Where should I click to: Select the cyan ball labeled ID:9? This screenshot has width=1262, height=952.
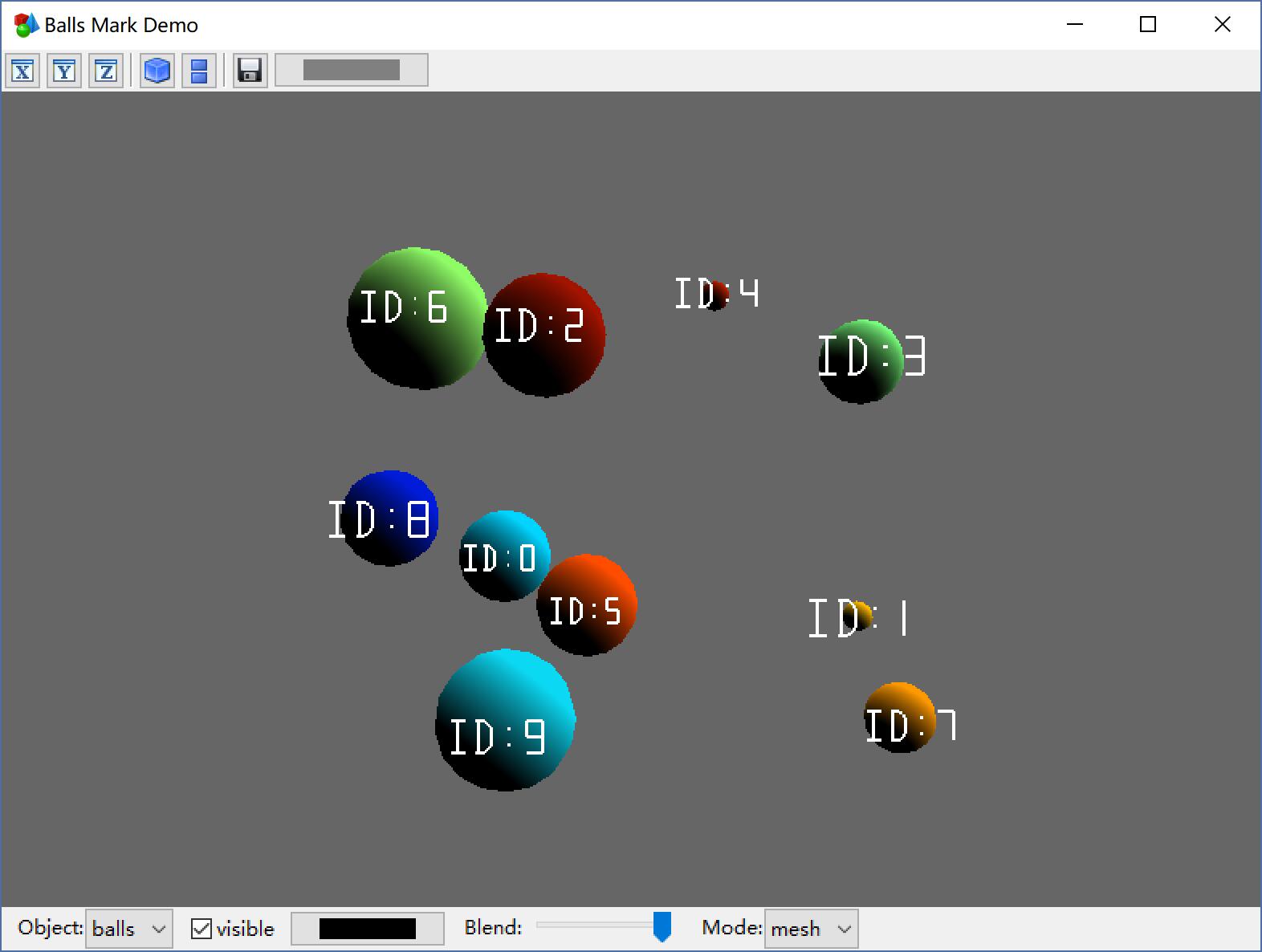pos(506,719)
